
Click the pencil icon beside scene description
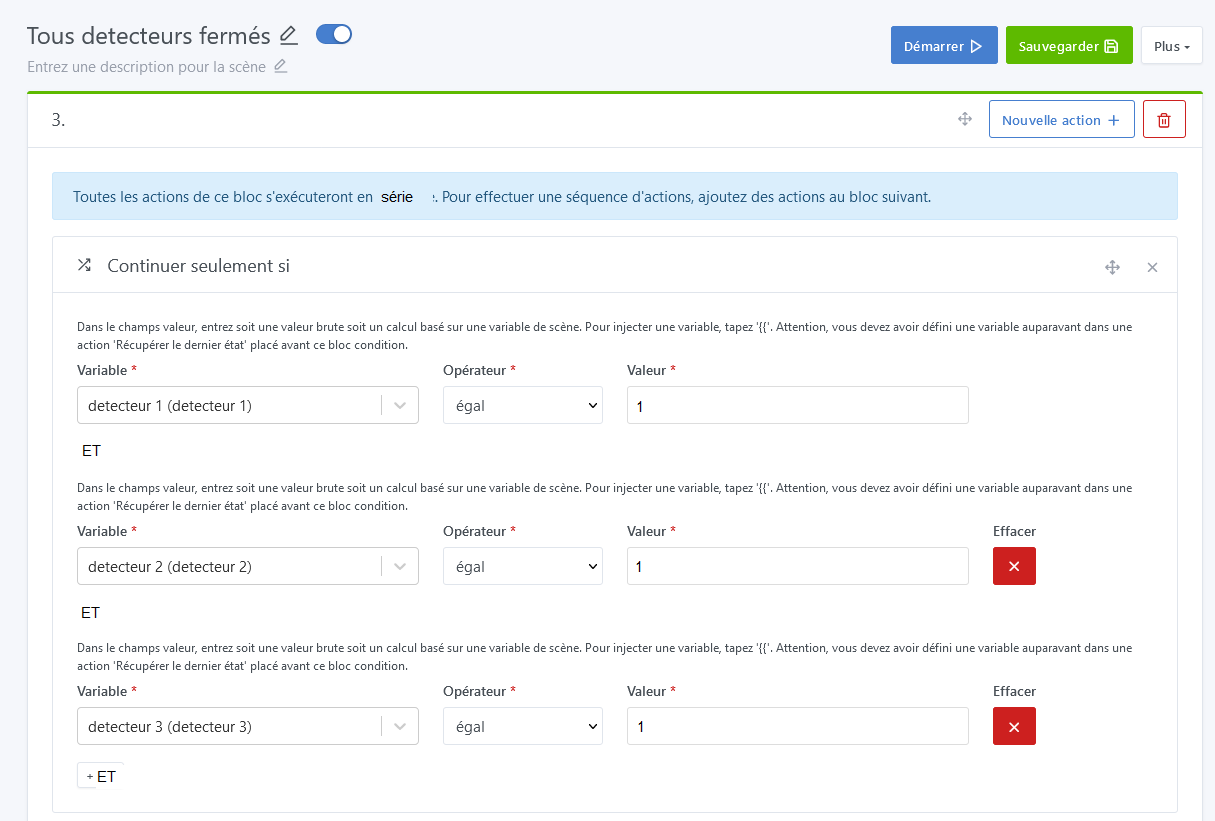click(281, 67)
